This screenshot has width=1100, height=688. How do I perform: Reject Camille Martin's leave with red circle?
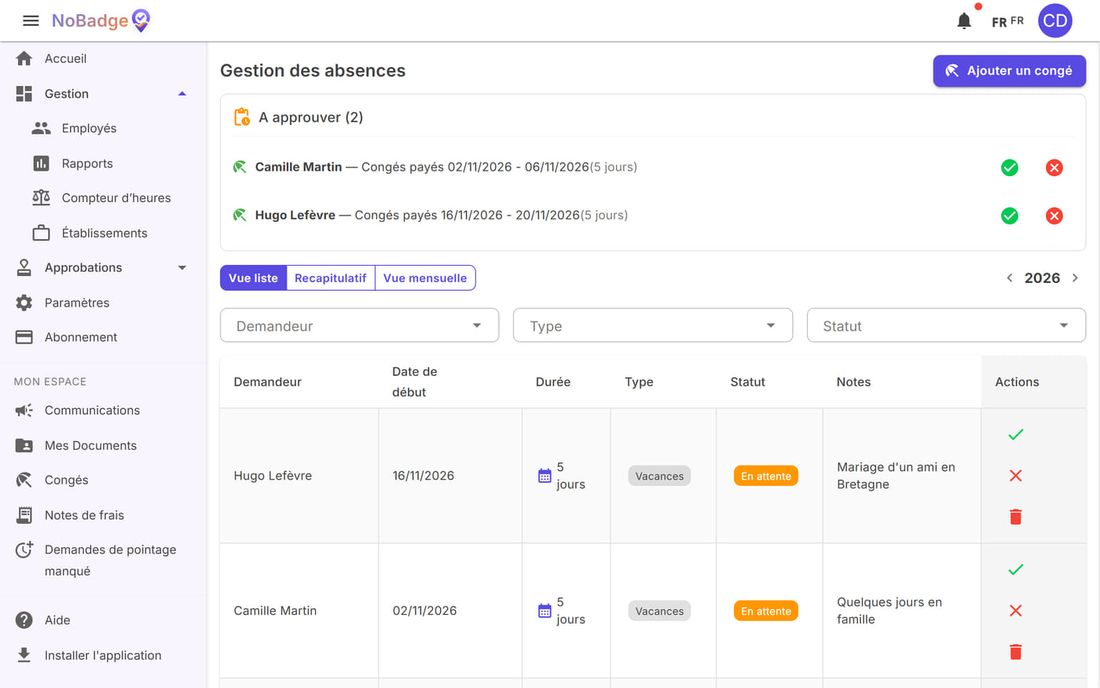(1054, 168)
